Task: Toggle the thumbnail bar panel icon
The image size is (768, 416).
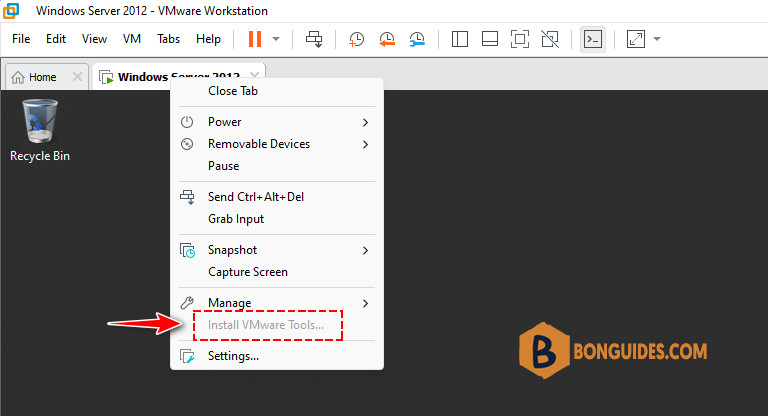Action: point(490,39)
